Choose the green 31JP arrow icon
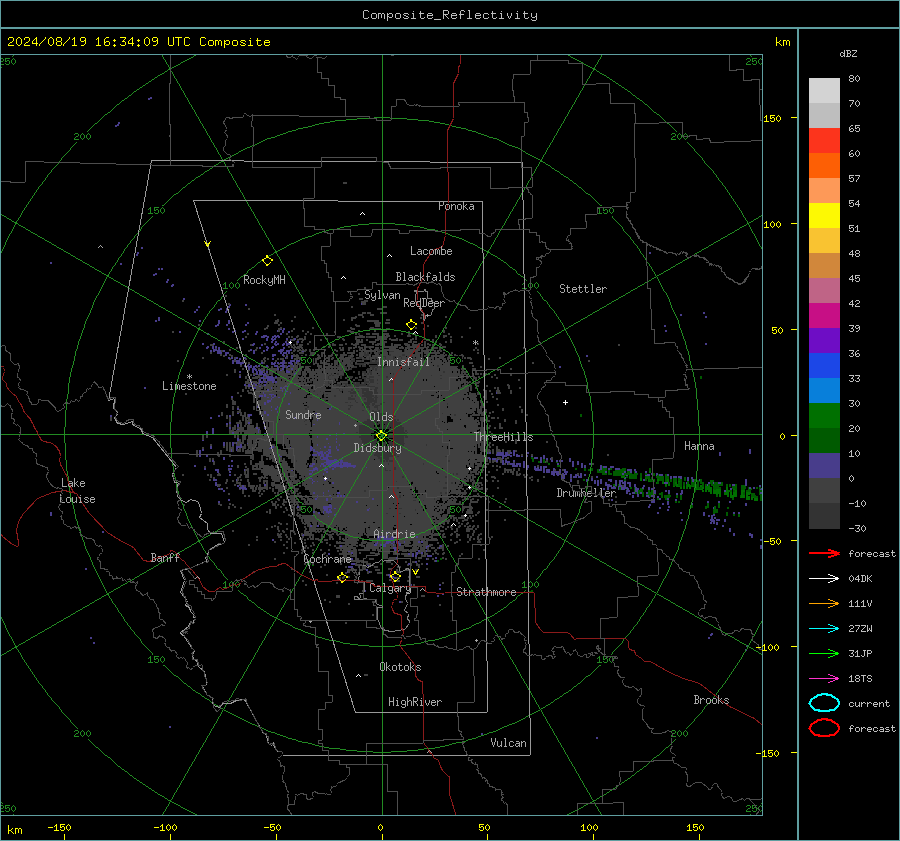The width and height of the screenshot is (900, 841). point(824,653)
